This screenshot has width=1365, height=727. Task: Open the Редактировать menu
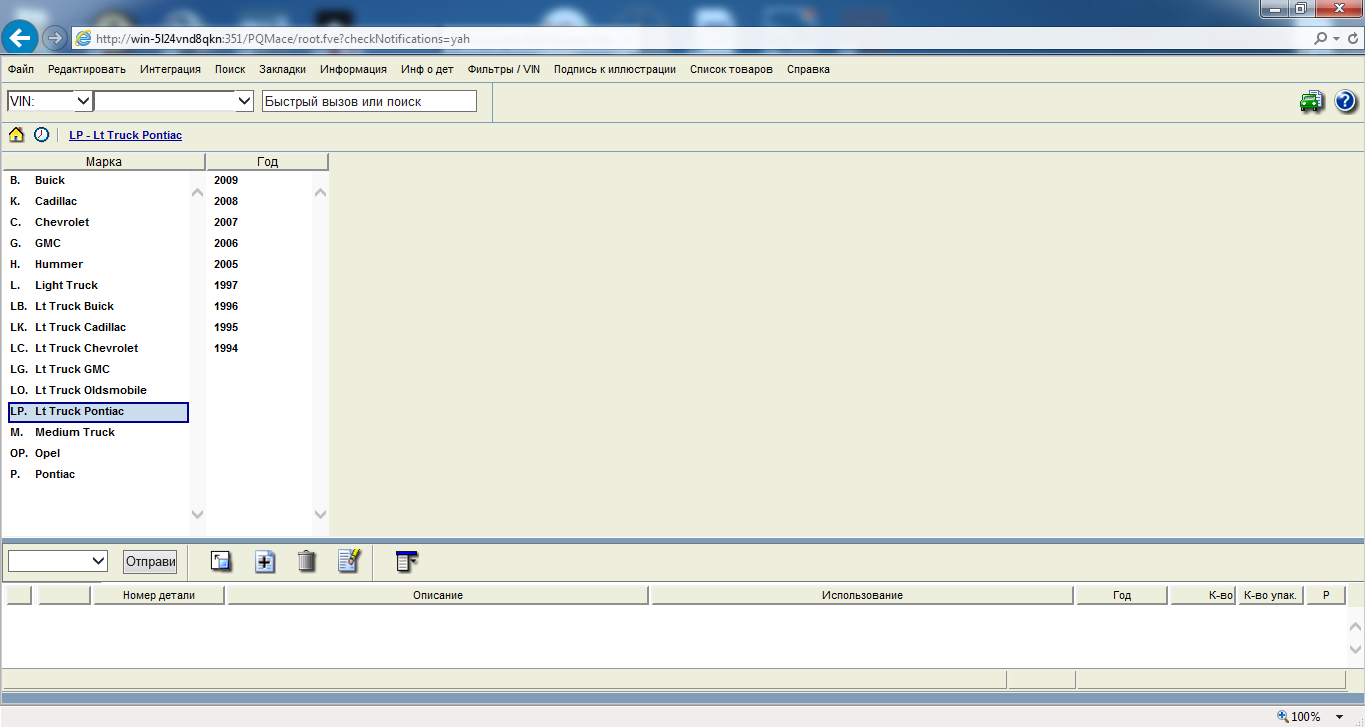[87, 69]
